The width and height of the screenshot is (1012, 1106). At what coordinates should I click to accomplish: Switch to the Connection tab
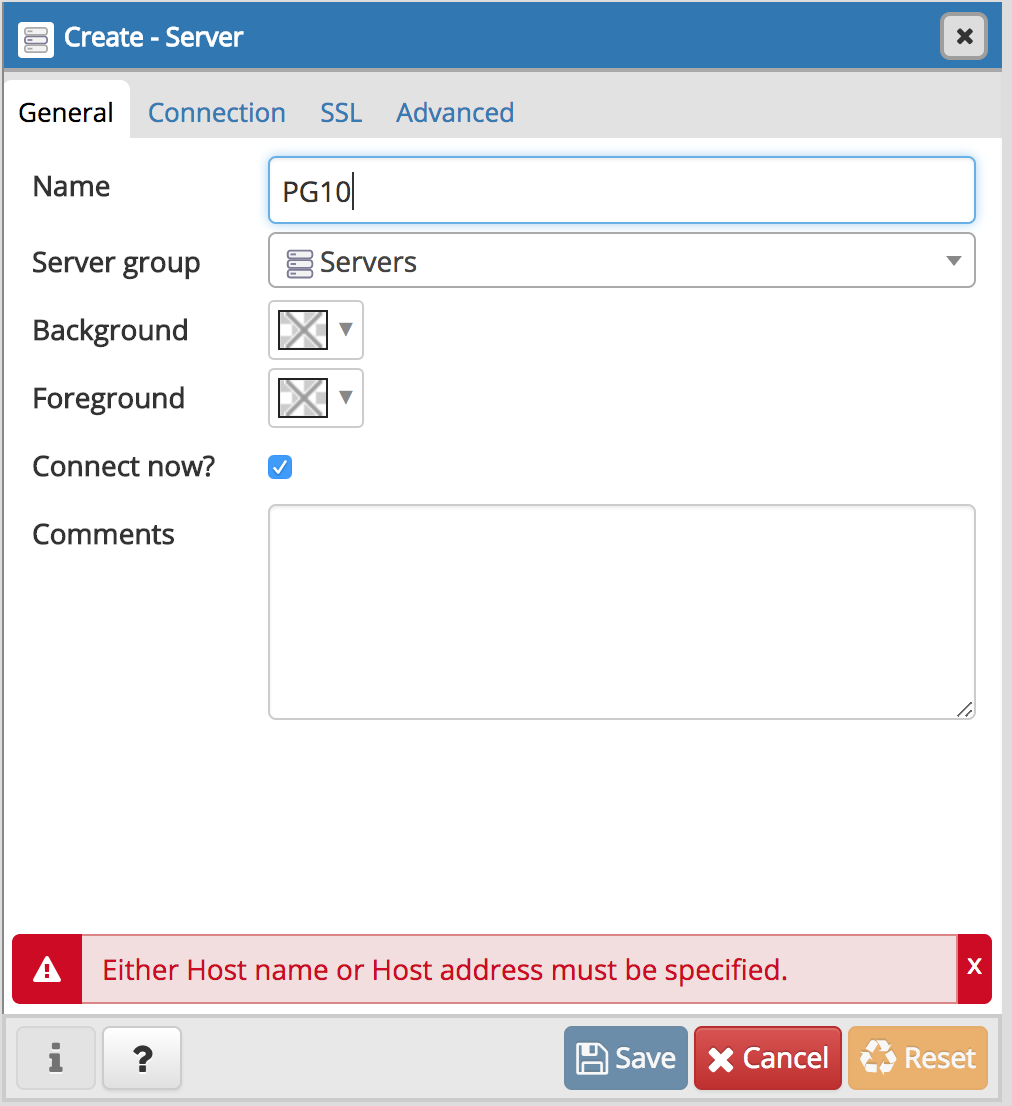(x=217, y=112)
